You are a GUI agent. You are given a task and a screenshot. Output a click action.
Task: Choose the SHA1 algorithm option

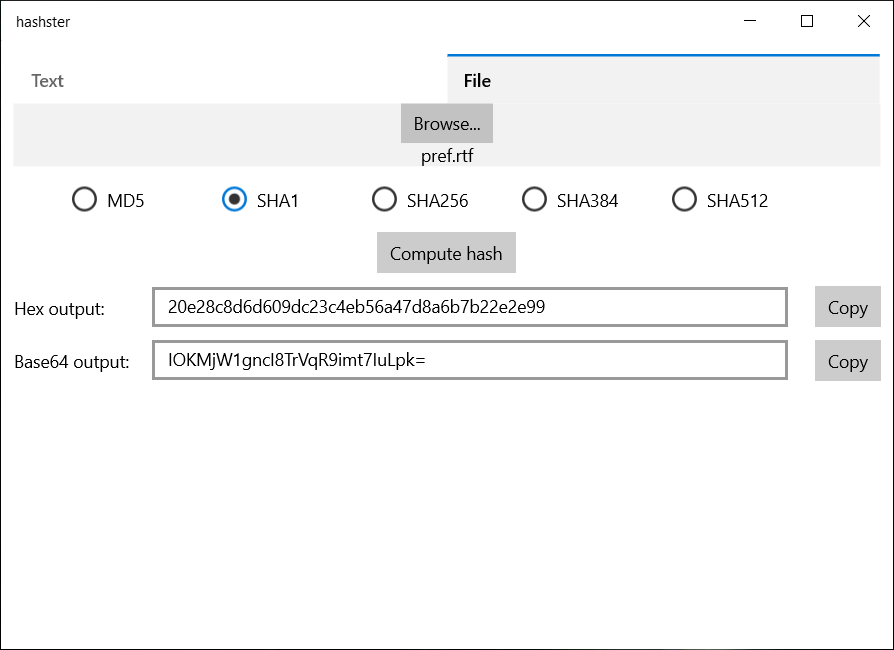pyautogui.click(x=235, y=200)
